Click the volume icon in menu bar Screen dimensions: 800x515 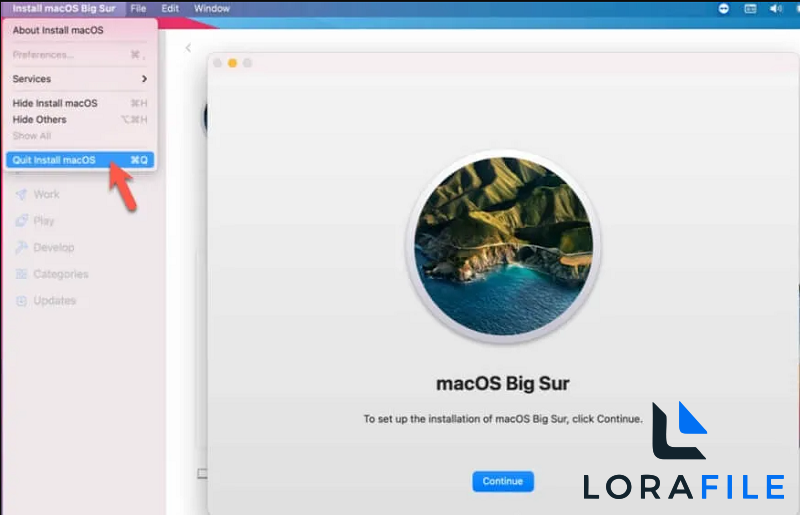coord(776,9)
